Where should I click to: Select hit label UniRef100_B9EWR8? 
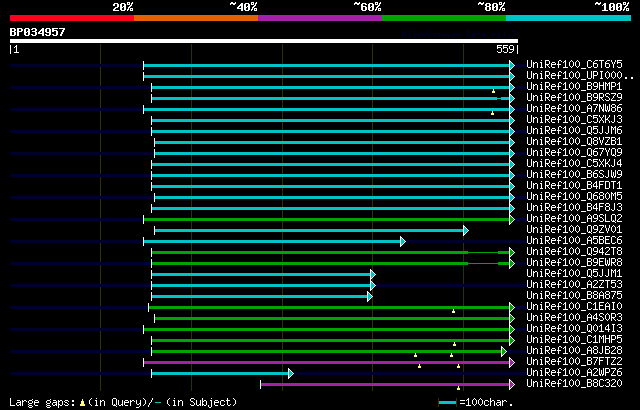574,263
